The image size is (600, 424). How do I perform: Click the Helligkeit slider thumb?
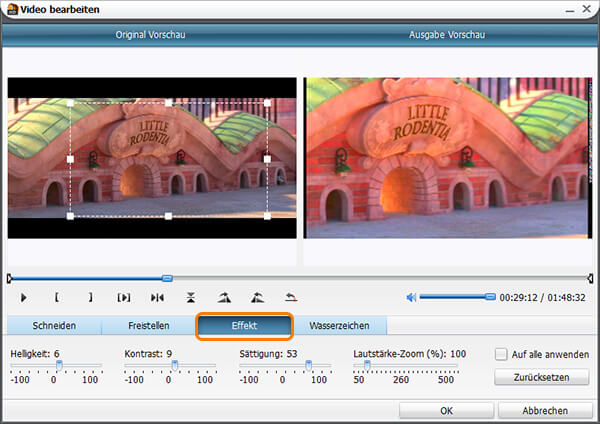click(x=59, y=365)
